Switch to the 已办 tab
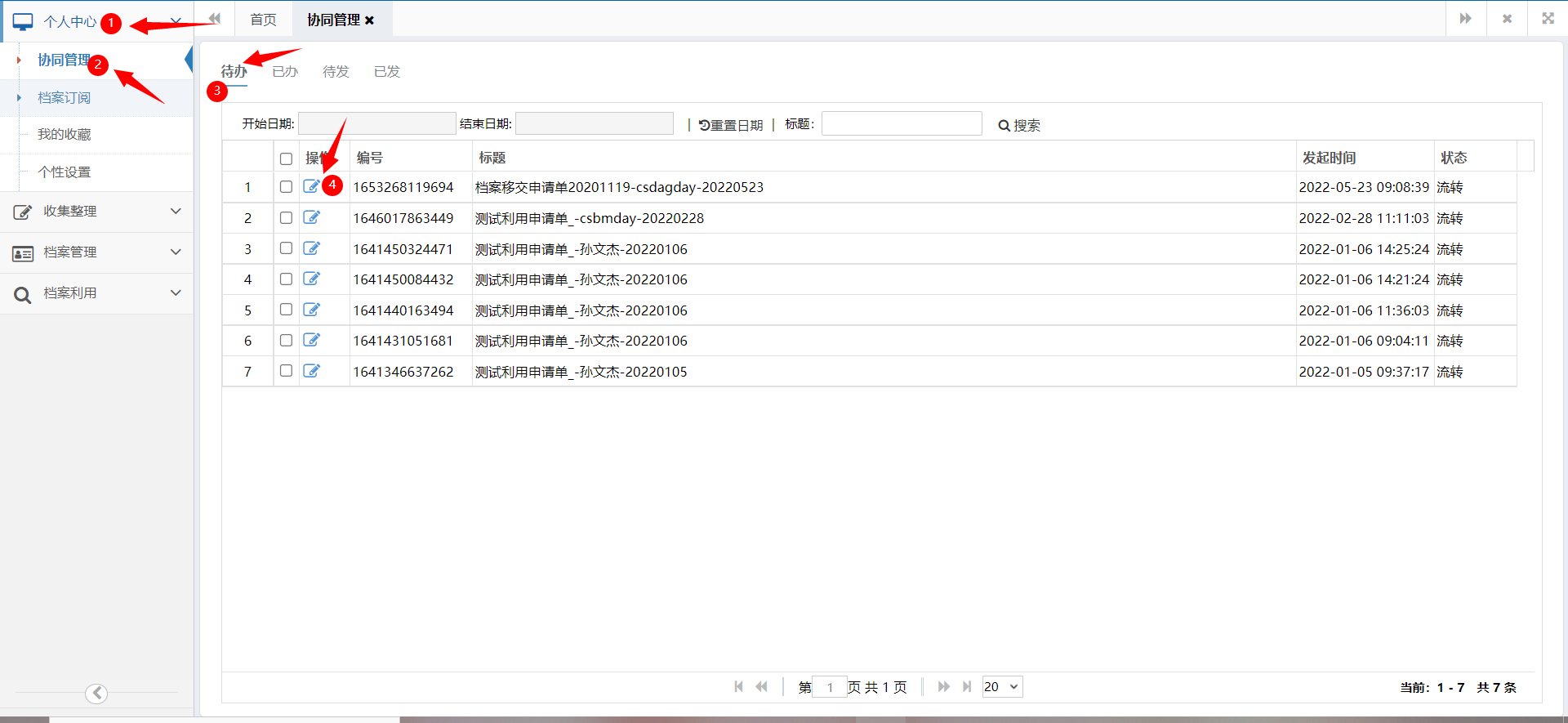 [x=285, y=72]
